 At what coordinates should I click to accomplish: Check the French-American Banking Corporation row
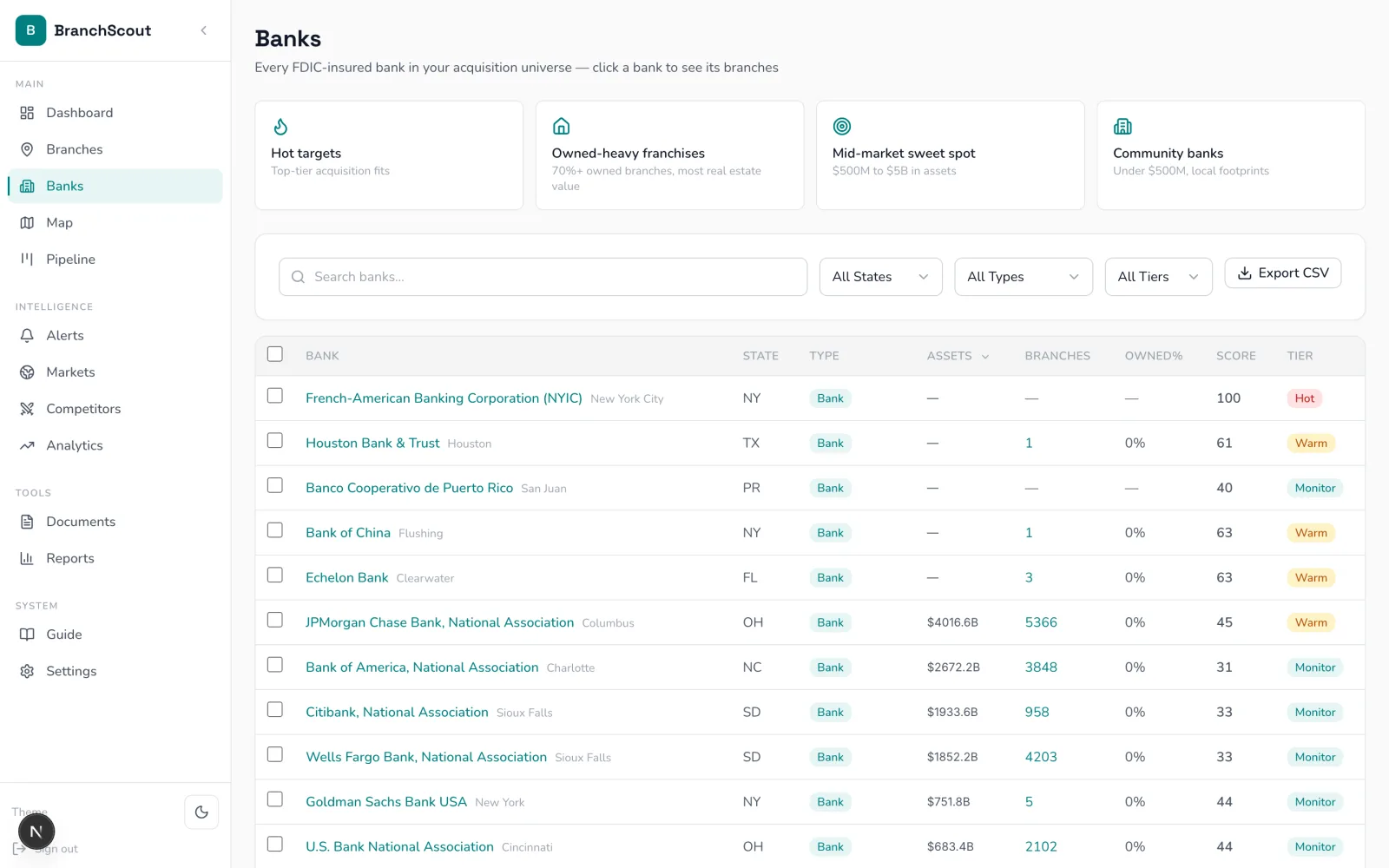[x=275, y=396]
